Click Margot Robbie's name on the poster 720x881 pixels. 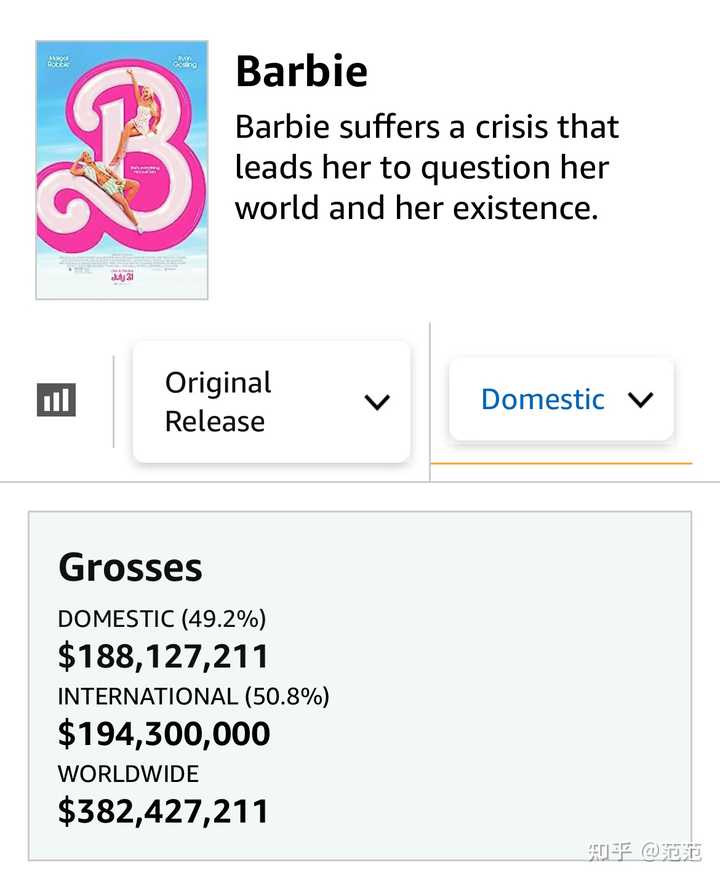[x=60, y=63]
